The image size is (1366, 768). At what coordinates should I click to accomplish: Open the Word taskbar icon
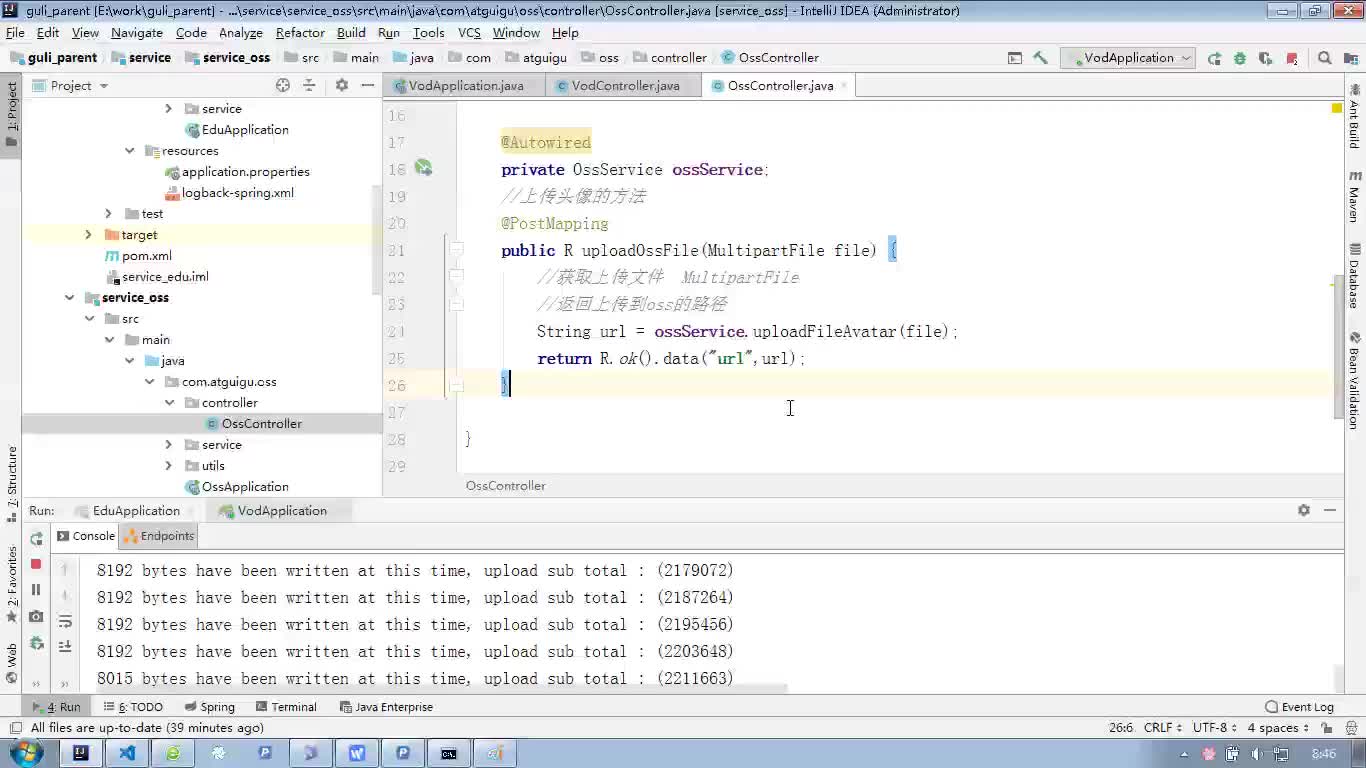[357, 753]
